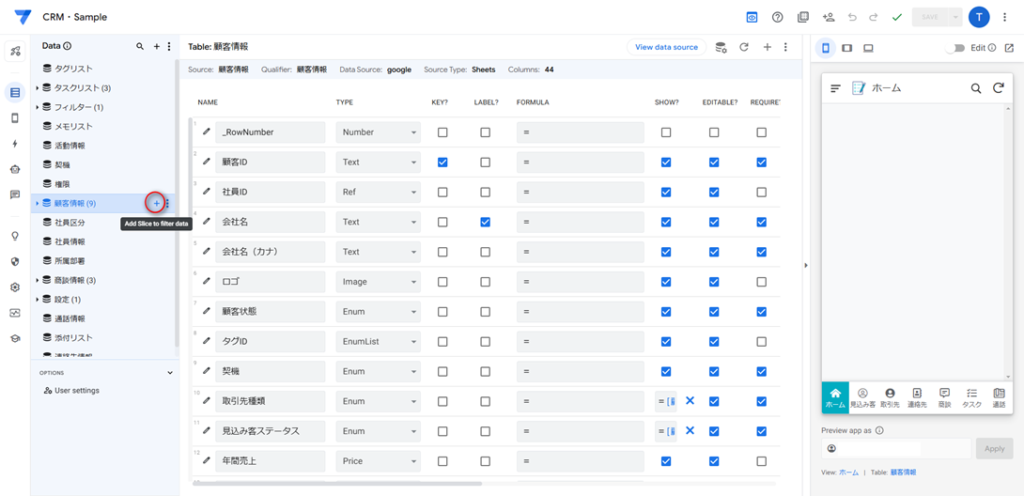The width and height of the screenshot is (1024, 496).
Task: Open the share app add-person icon
Action: pyautogui.click(x=828, y=17)
